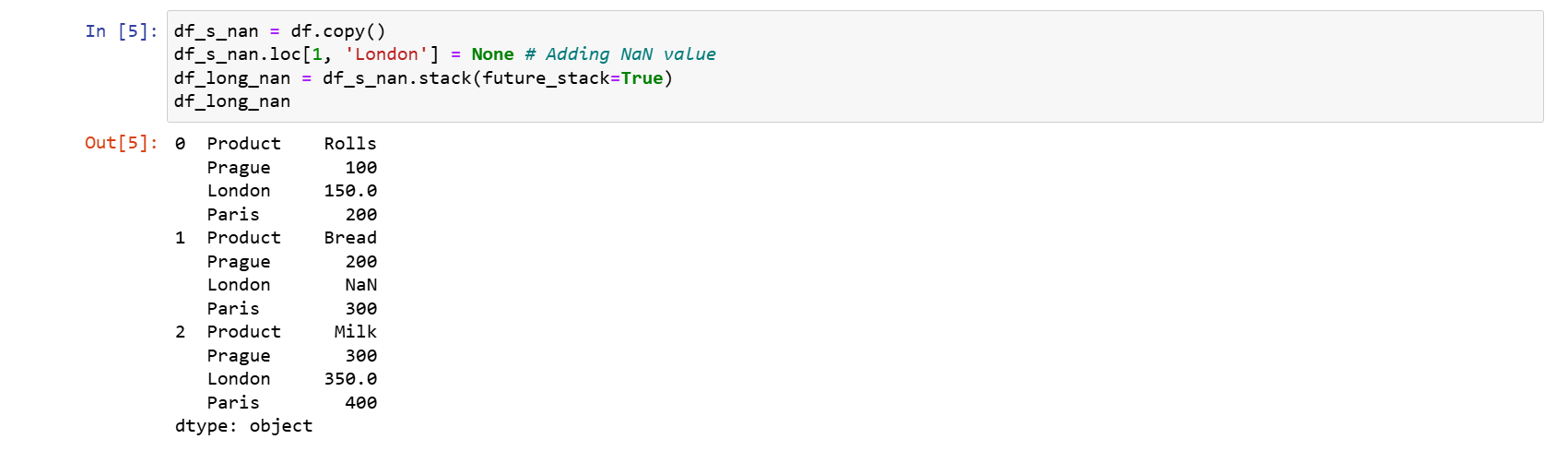Click the 150.0 value in the output
Screen dimensions: 1568x451
point(350,191)
